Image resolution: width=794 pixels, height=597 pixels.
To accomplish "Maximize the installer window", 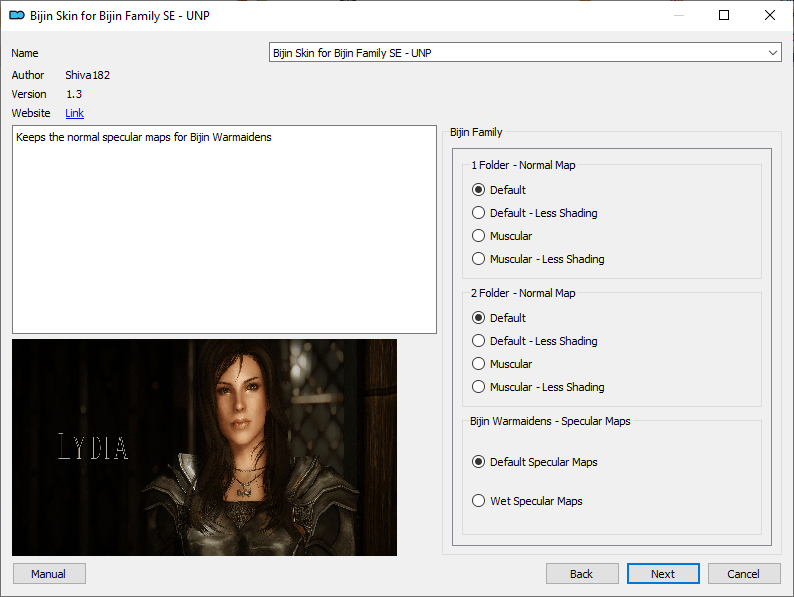I will pos(724,15).
